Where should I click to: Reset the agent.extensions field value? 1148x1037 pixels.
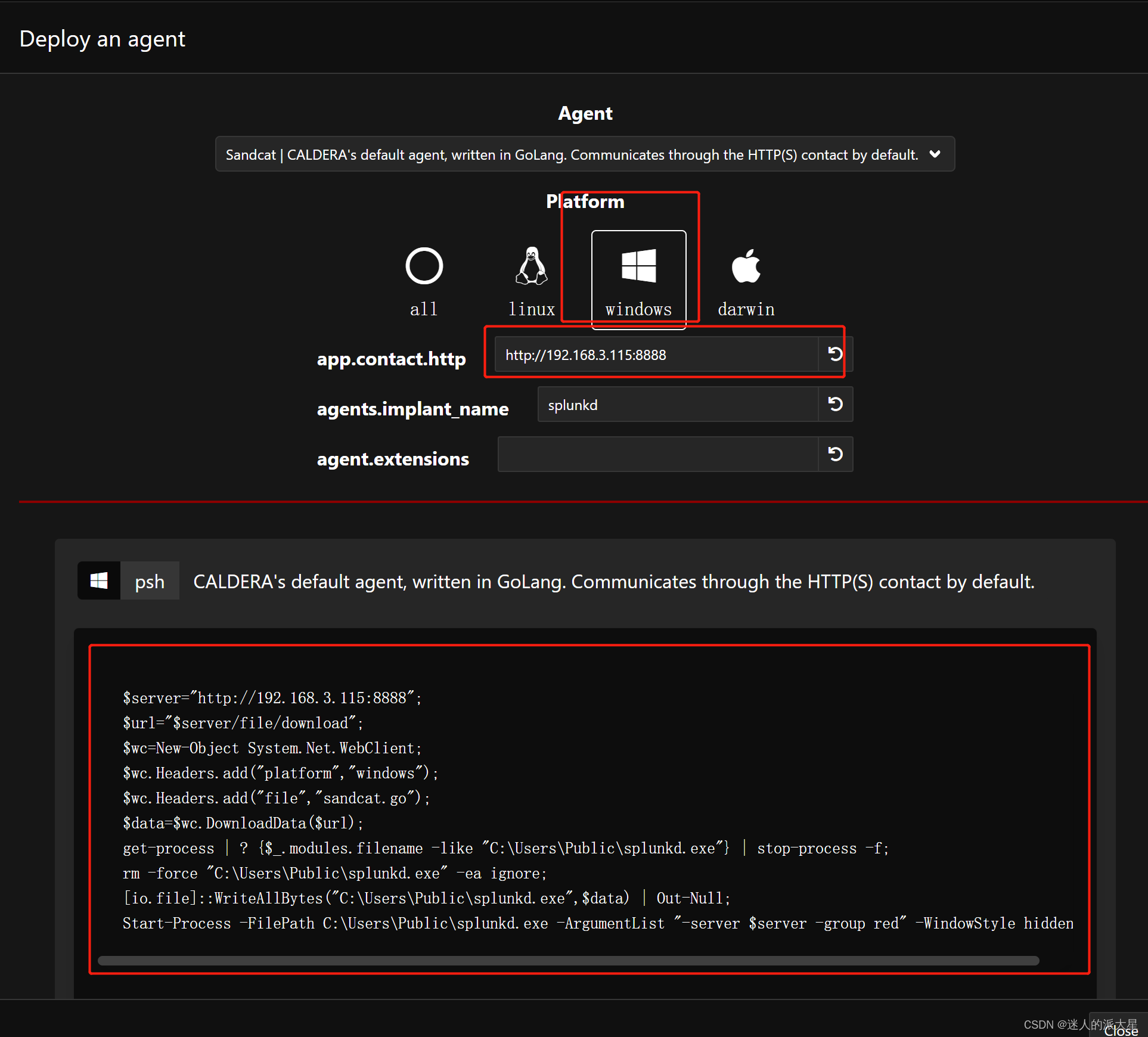tap(835, 454)
